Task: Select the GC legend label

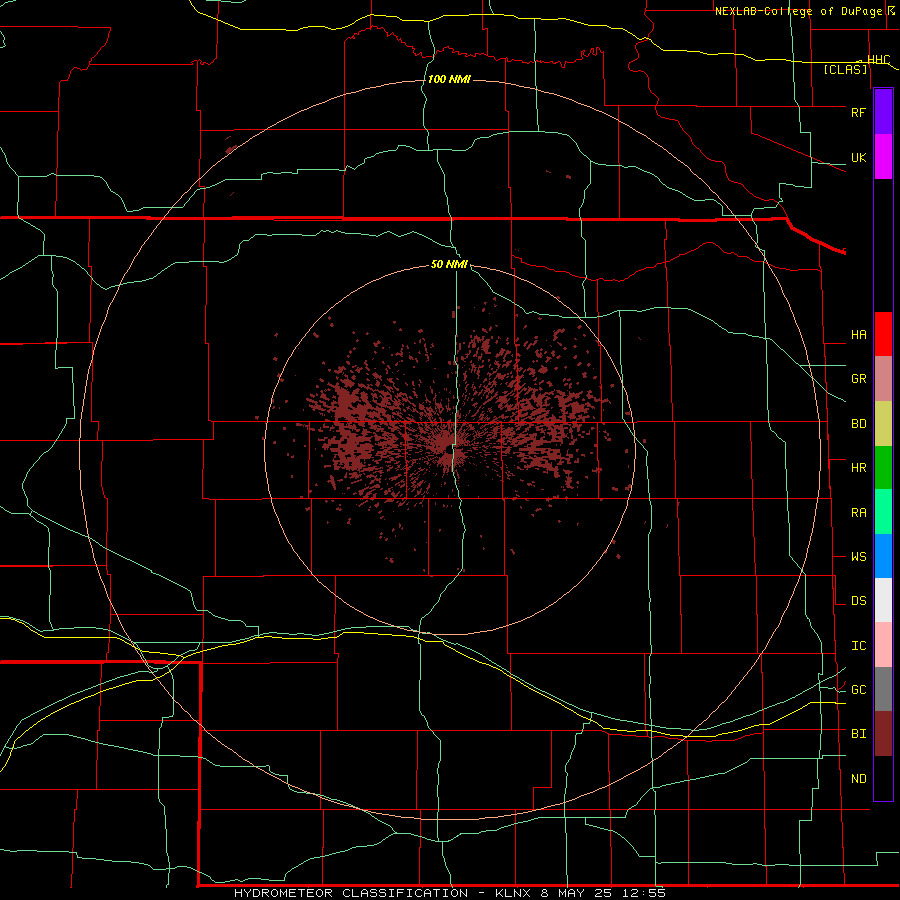Action: pos(858,689)
